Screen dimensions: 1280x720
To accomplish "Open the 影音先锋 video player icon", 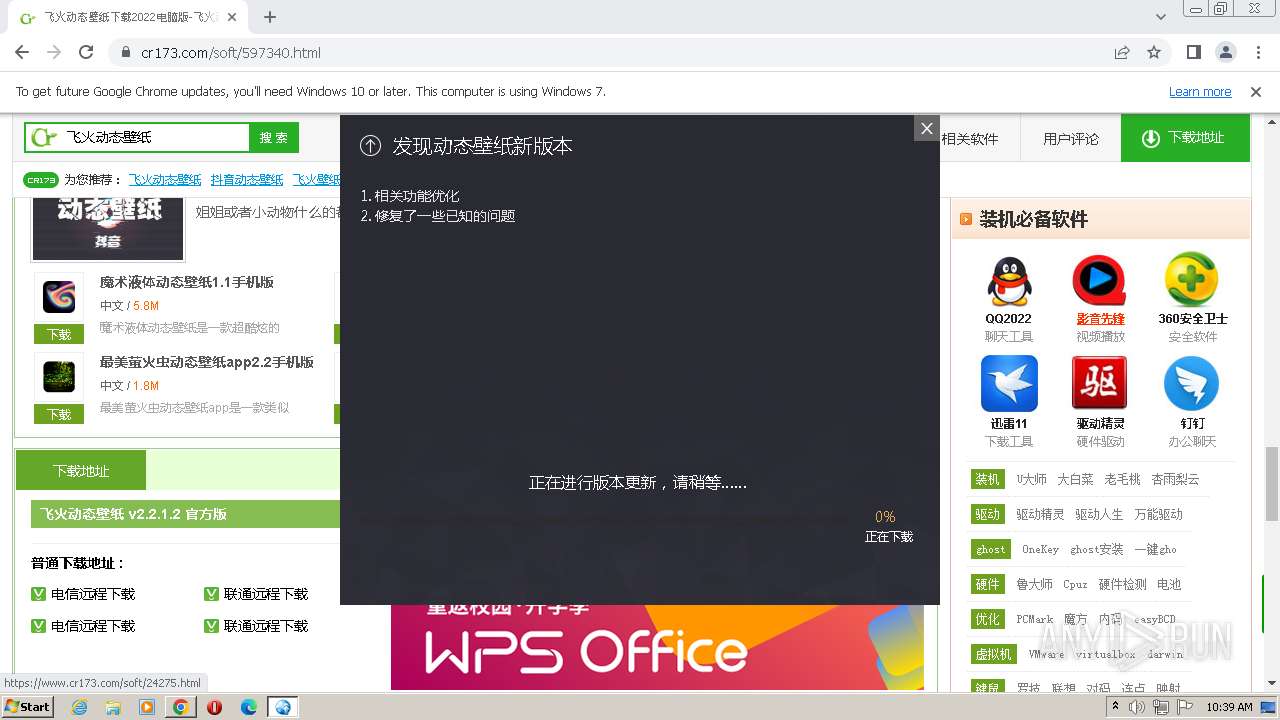I will (1100, 281).
